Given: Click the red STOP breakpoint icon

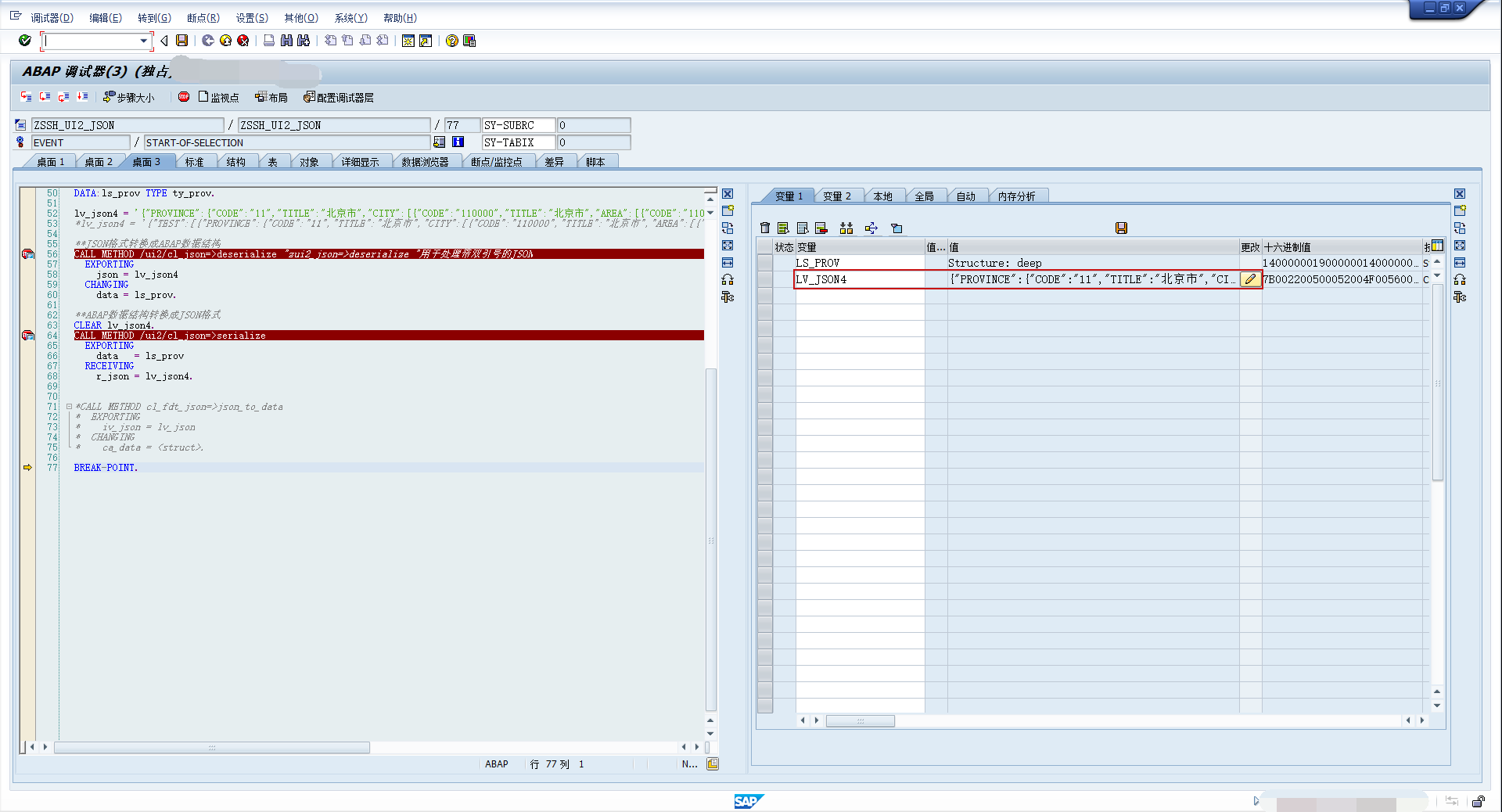Looking at the screenshot, I should [184, 97].
